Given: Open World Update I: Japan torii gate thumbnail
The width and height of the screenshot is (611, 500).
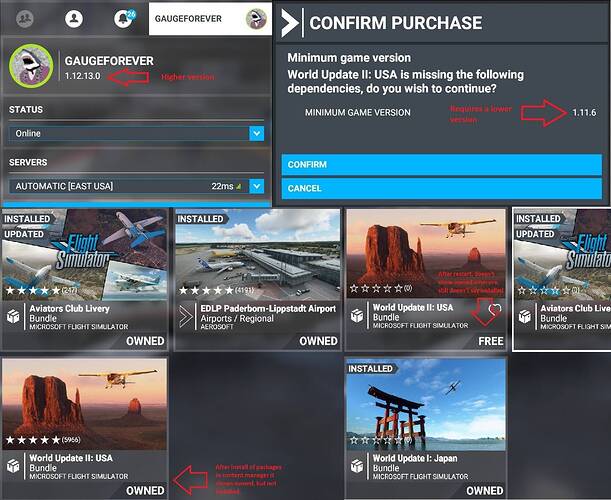Looking at the screenshot, I should tap(426, 405).
